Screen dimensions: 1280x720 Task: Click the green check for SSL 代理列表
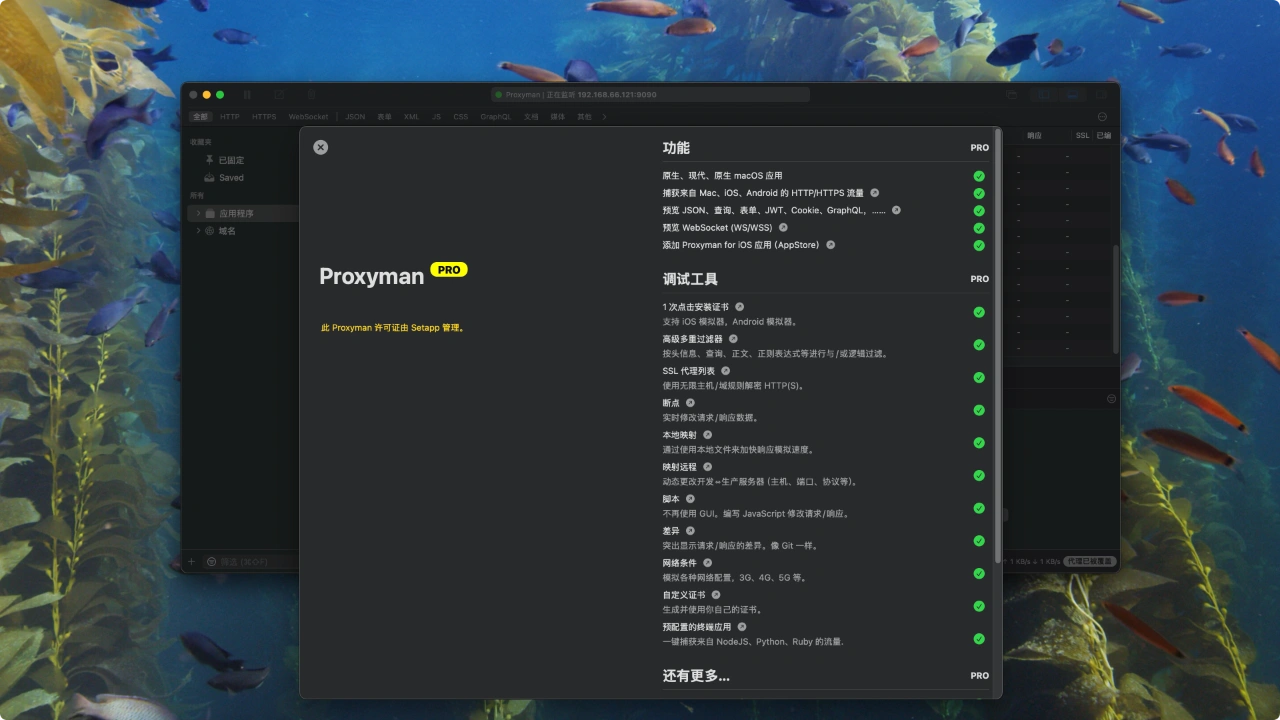(x=979, y=377)
